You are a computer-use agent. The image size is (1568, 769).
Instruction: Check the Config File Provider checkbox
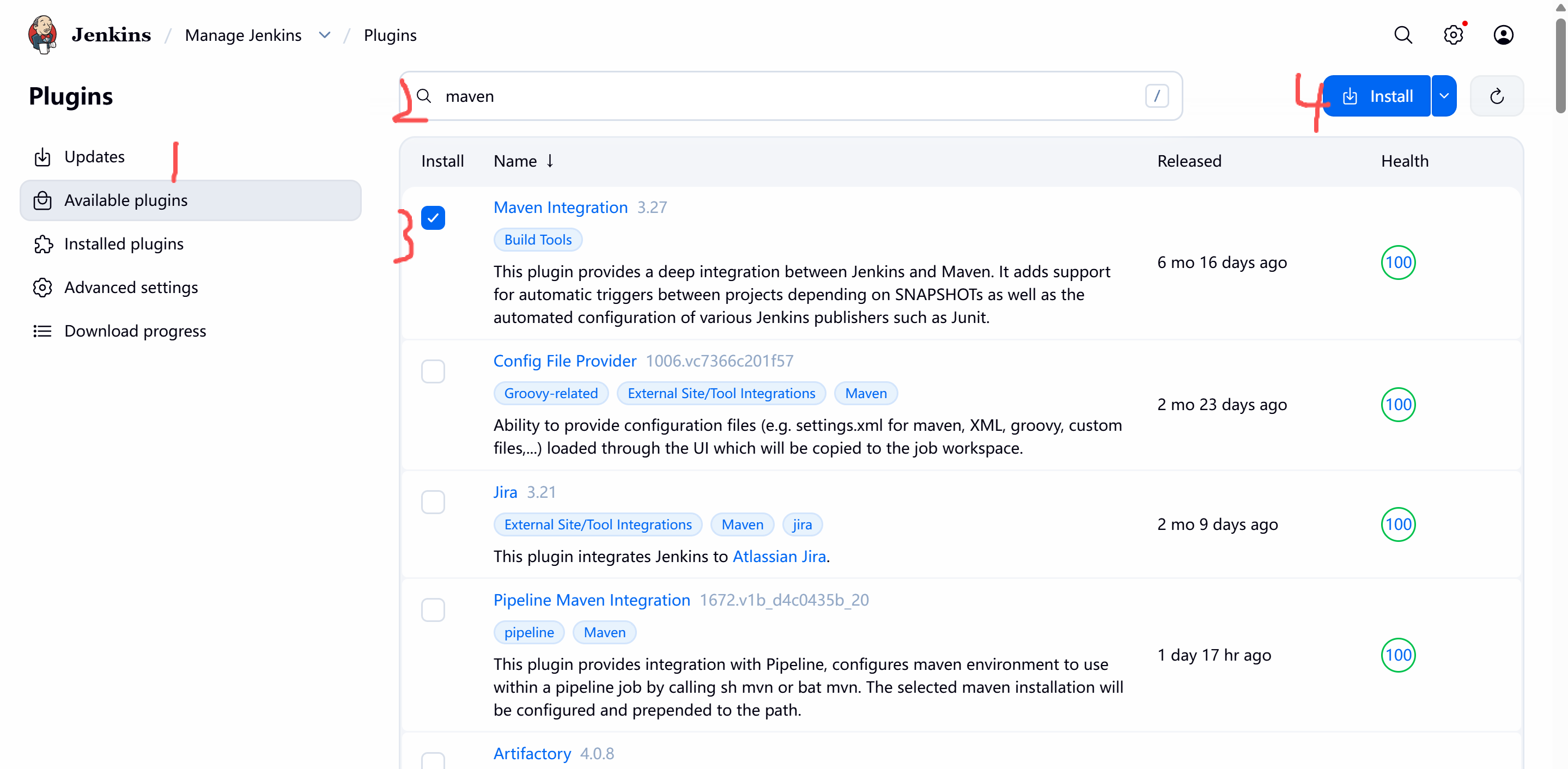433,371
